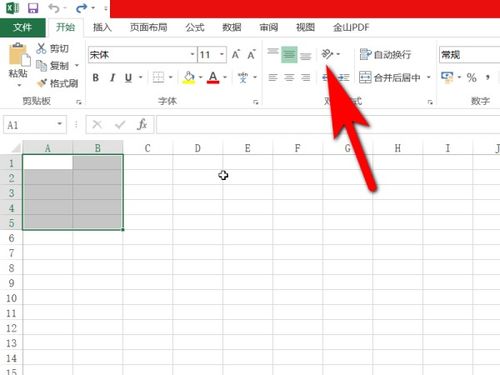Open the fill color dropdown arrow
The image size is (500, 375).
201,77
